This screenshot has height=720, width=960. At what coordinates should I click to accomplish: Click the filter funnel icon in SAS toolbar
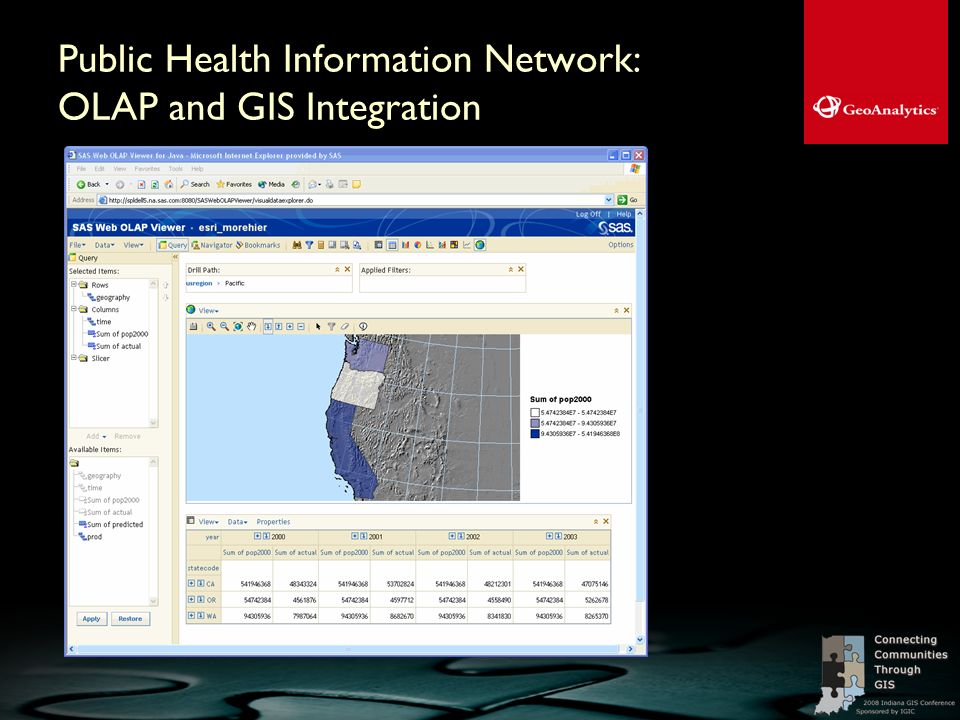(x=309, y=245)
